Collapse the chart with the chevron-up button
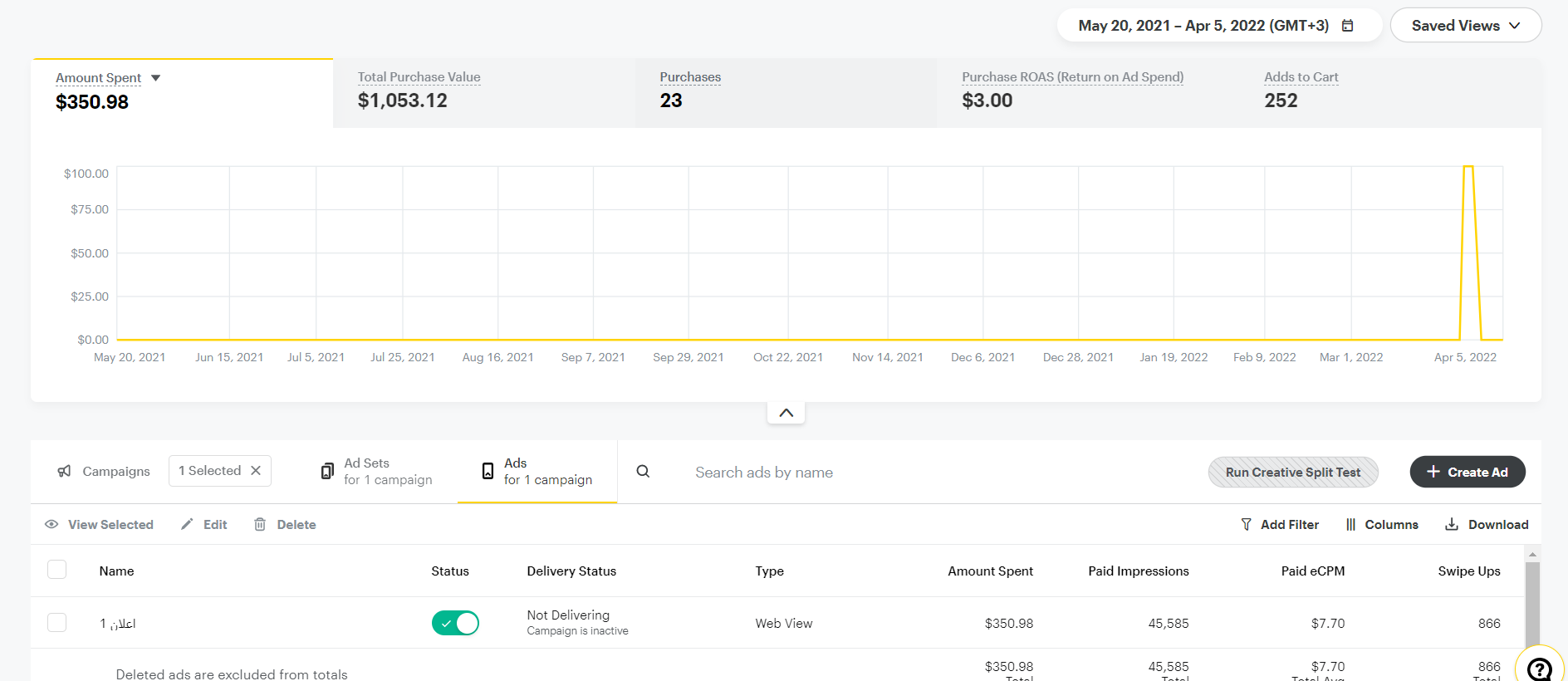The width and height of the screenshot is (1568, 681). [786, 413]
